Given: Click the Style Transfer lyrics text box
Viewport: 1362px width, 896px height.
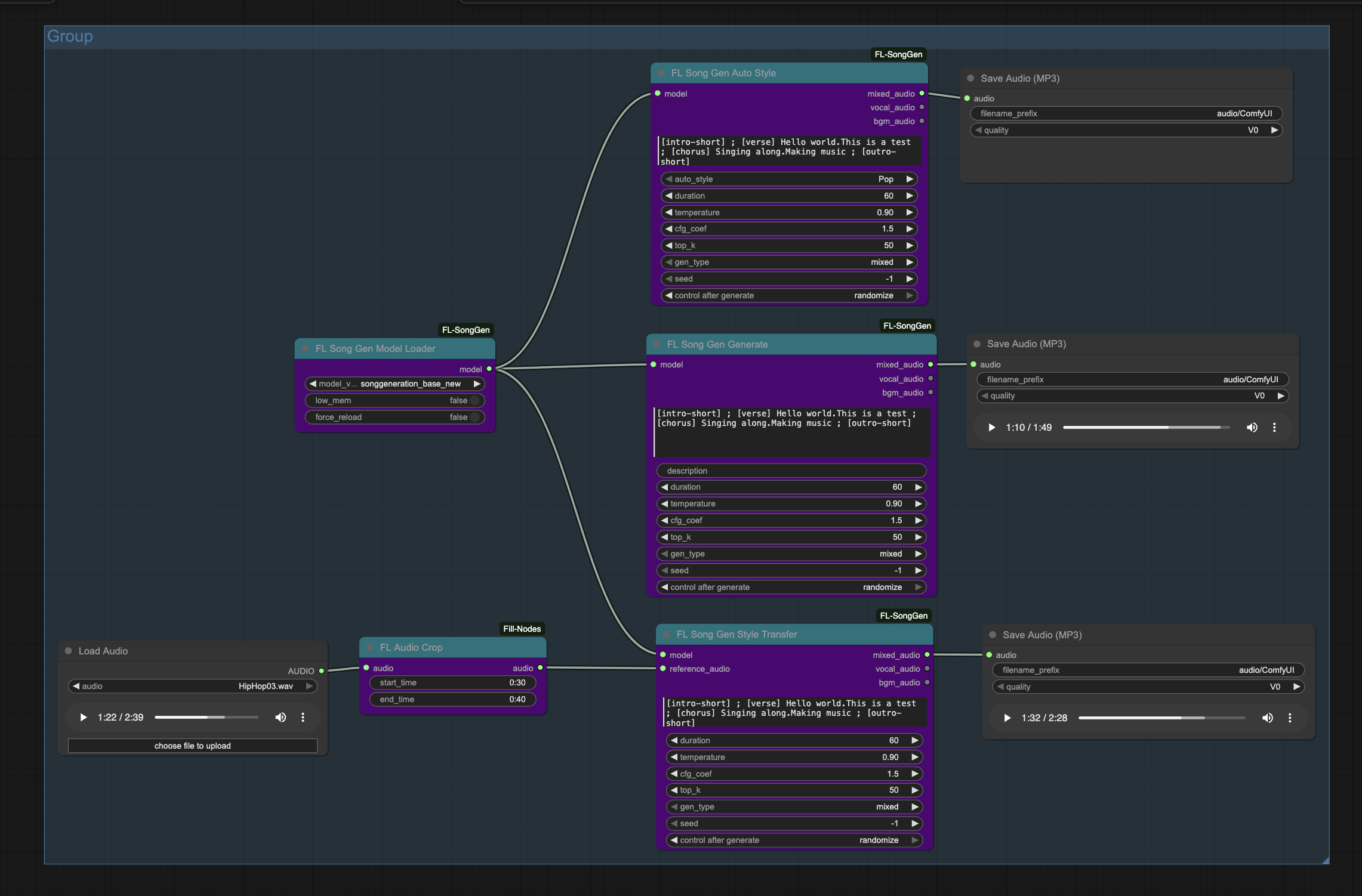Looking at the screenshot, I should [794, 713].
